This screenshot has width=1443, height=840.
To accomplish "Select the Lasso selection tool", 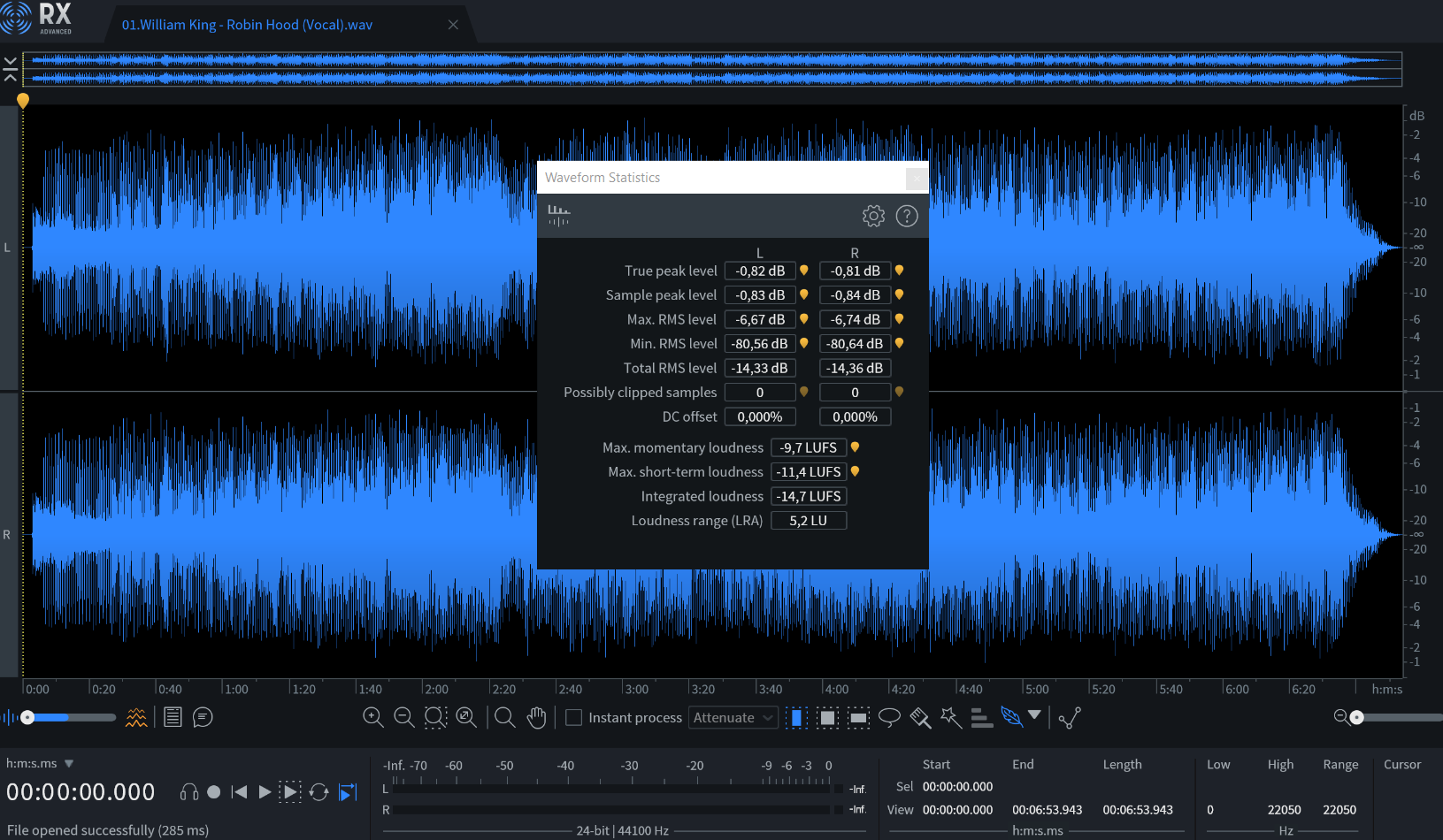I will tap(889, 718).
